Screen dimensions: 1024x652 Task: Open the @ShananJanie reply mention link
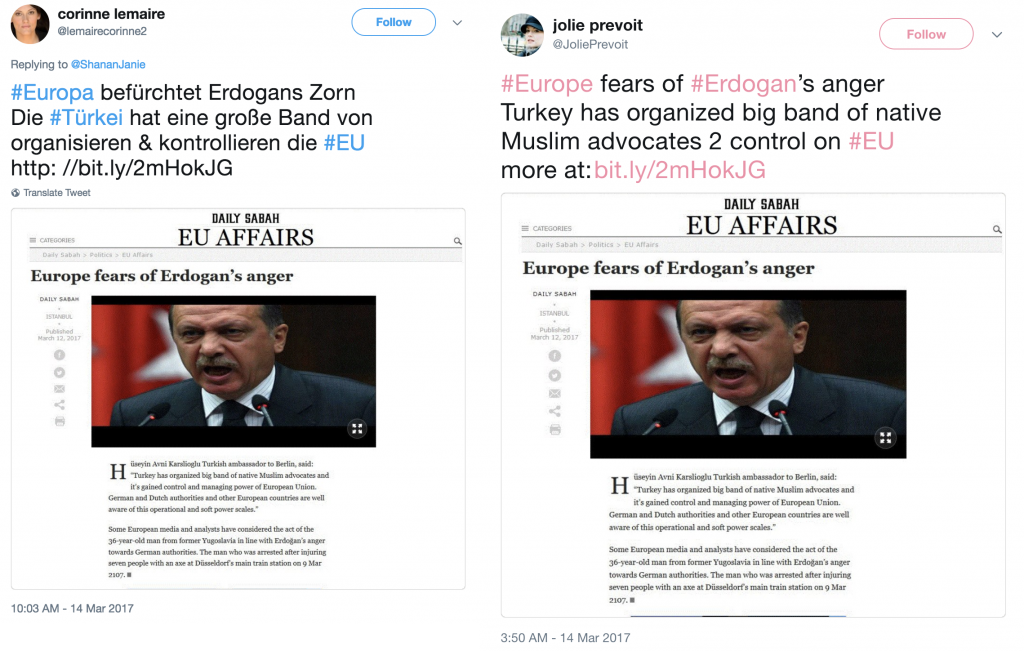tap(108, 64)
